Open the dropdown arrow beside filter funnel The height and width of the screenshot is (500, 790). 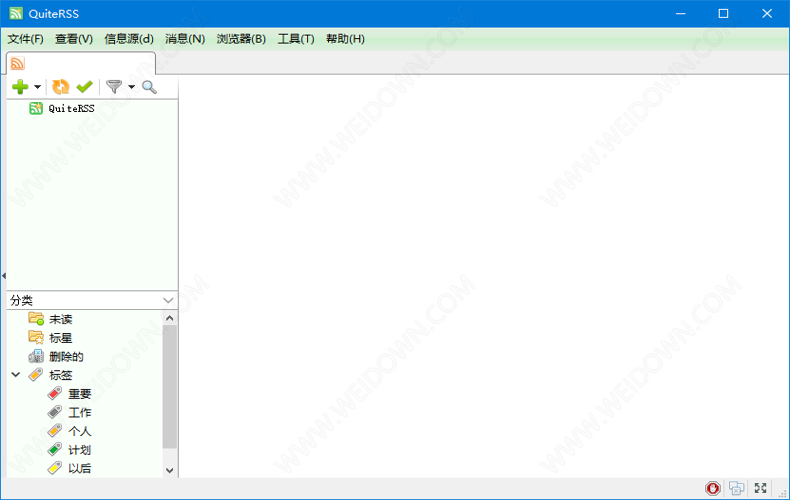(x=131, y=88)
